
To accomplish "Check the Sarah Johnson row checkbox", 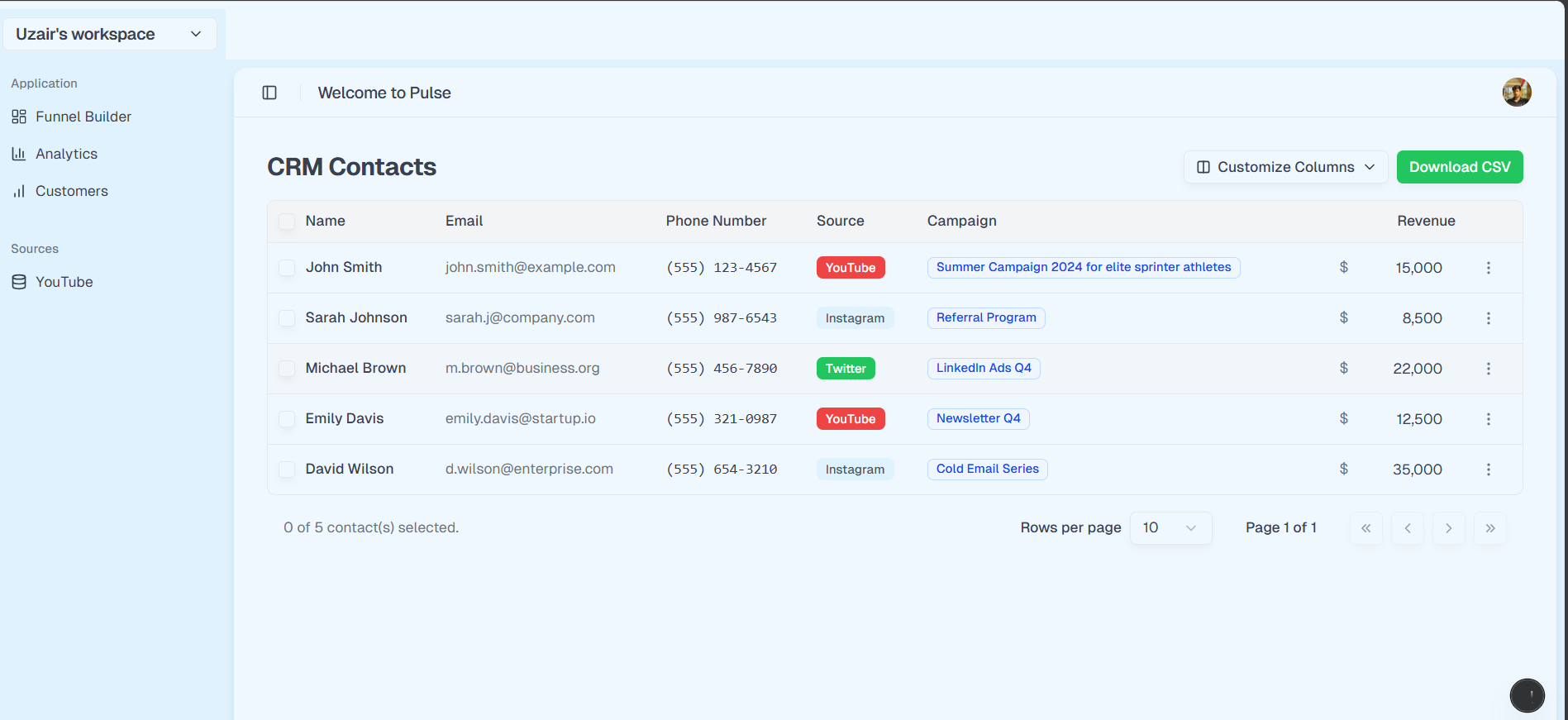I will 287,318.
